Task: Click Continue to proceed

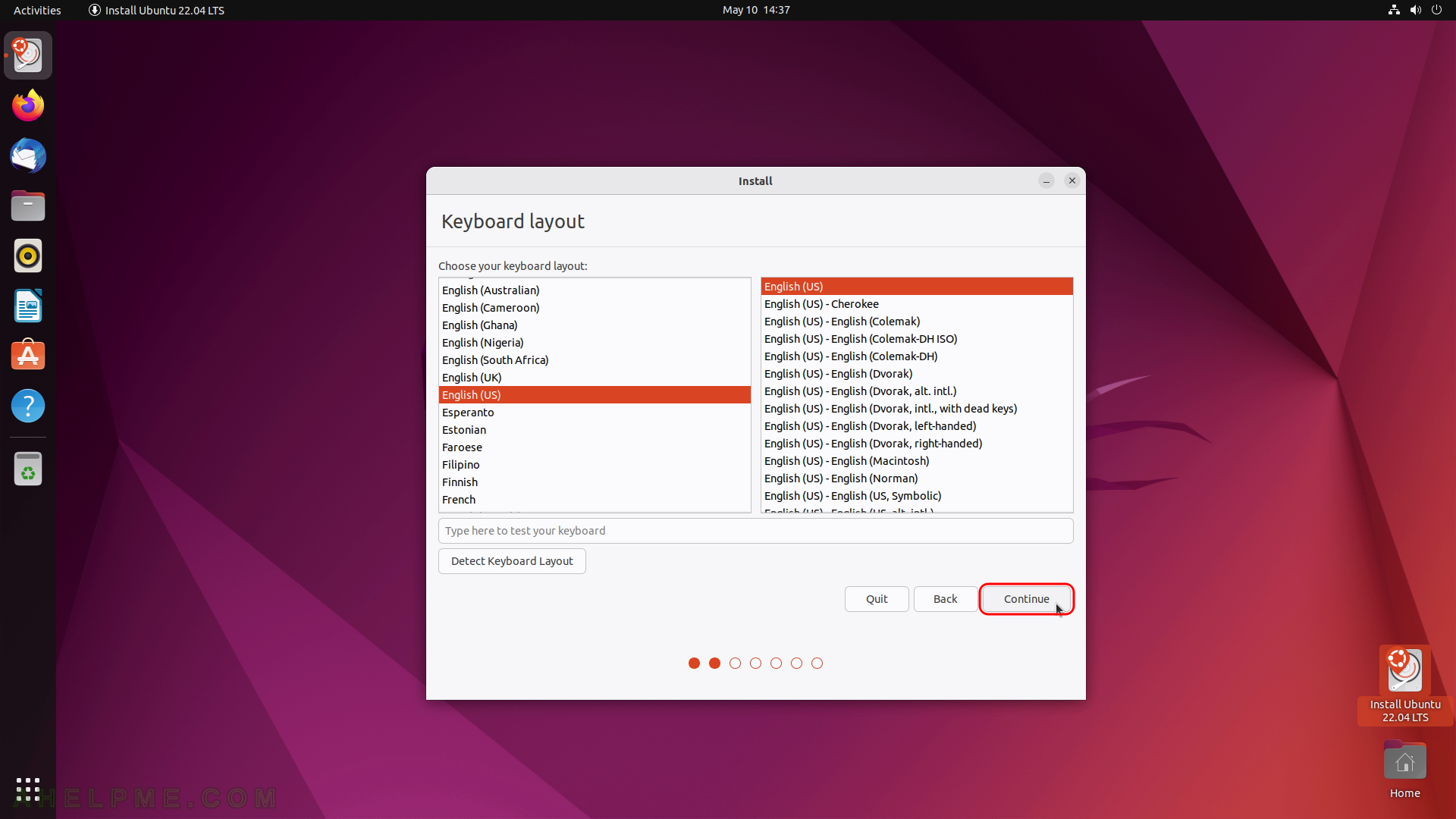Action: tap(1027, 599)
